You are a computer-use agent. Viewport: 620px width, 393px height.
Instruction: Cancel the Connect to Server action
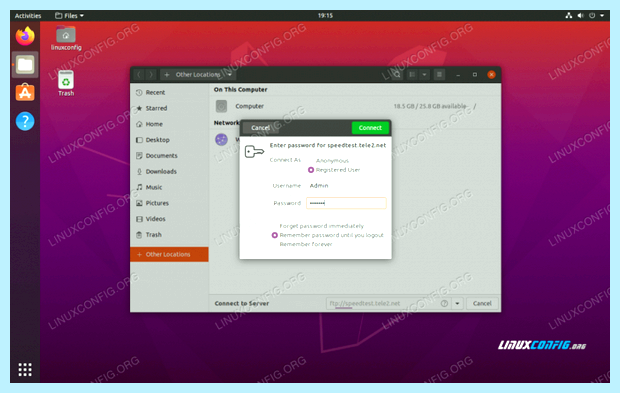point(482,303)
